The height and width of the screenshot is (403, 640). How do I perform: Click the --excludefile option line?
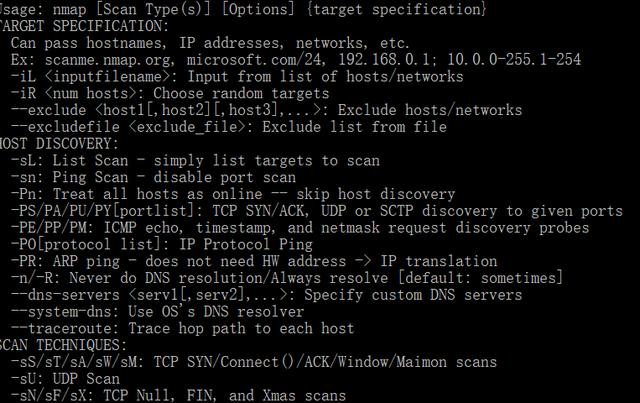click(x=229, y=127)
